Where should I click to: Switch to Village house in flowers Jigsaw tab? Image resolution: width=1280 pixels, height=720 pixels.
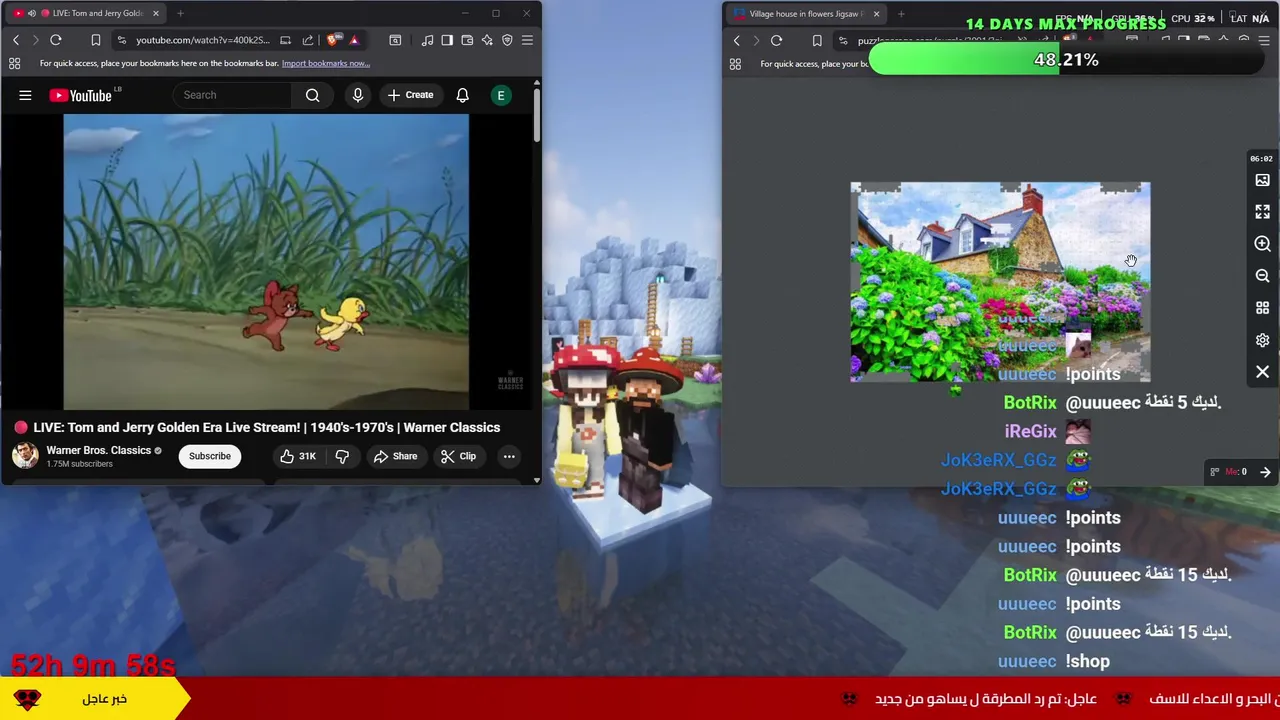tap(805, 14)
